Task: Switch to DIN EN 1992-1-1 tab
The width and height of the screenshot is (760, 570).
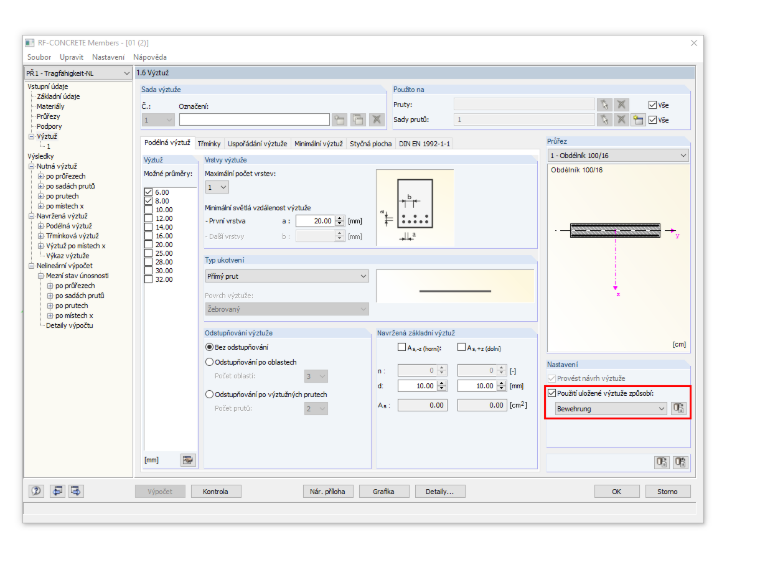Action: 425,143
